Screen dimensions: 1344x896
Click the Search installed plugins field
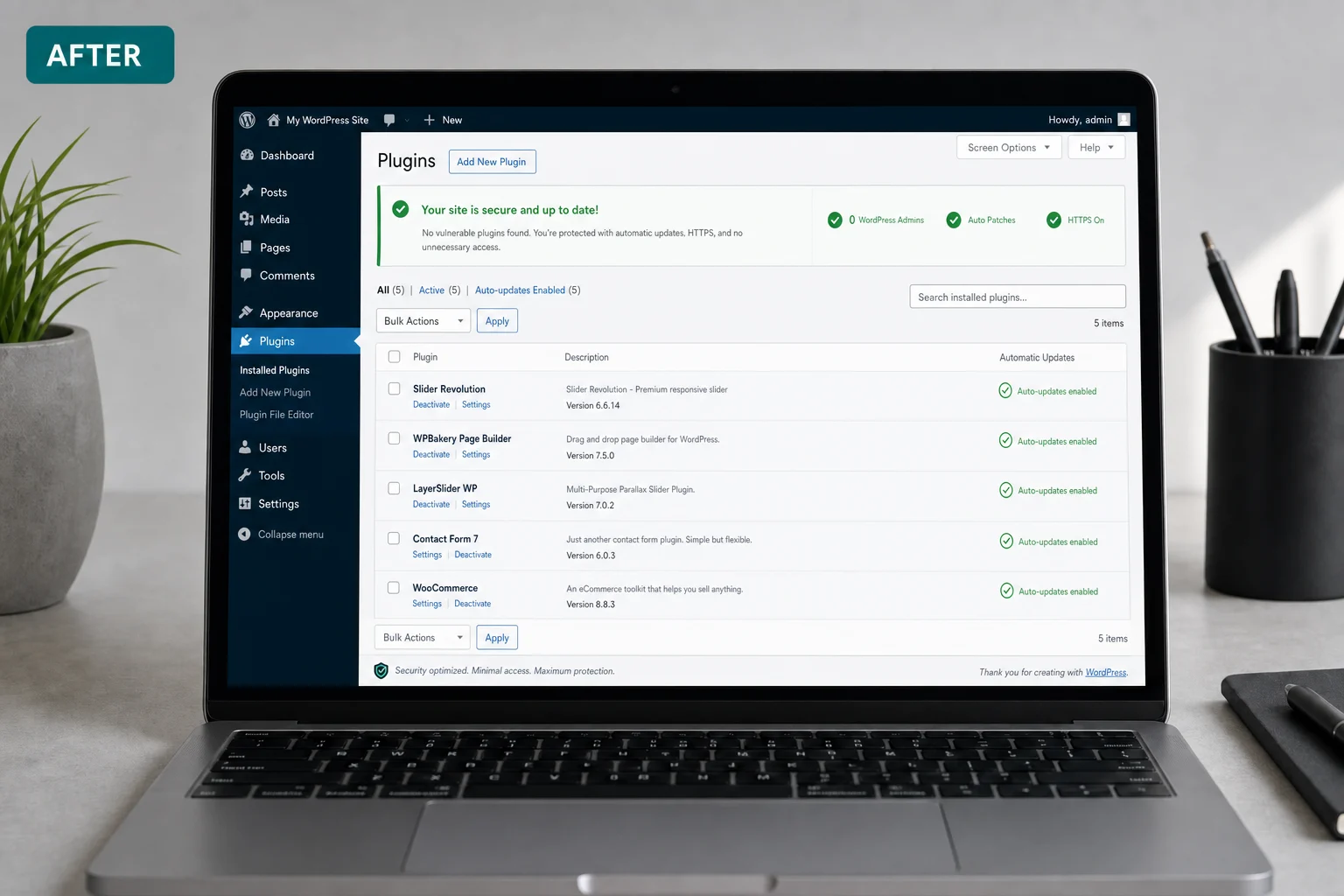click(1018, 297)
